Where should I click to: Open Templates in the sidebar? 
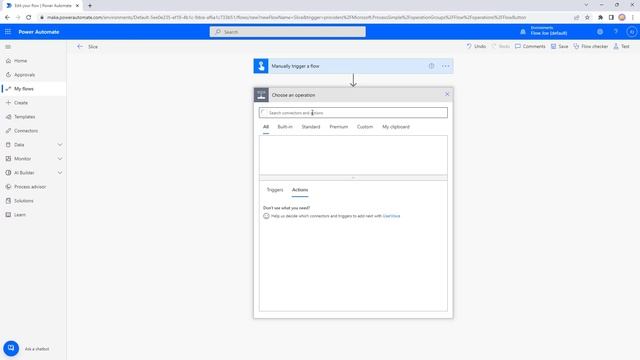coord(24,117)
